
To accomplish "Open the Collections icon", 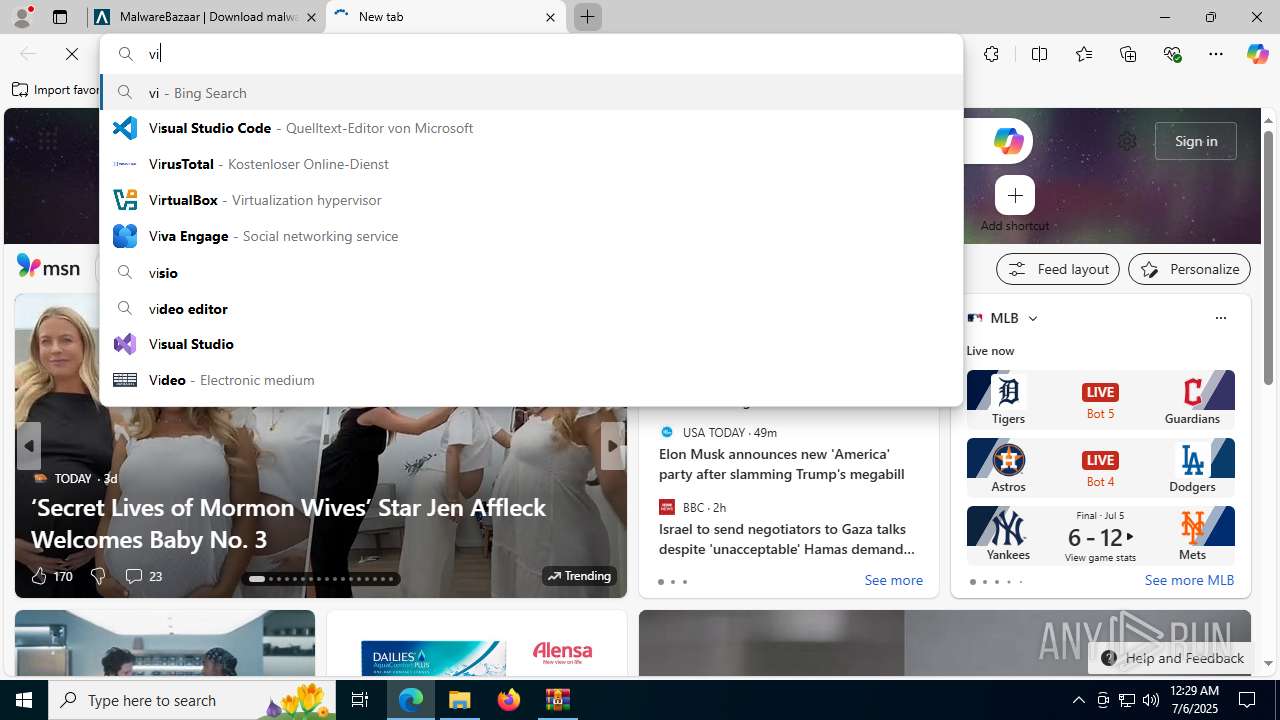I will point(1128,54).
